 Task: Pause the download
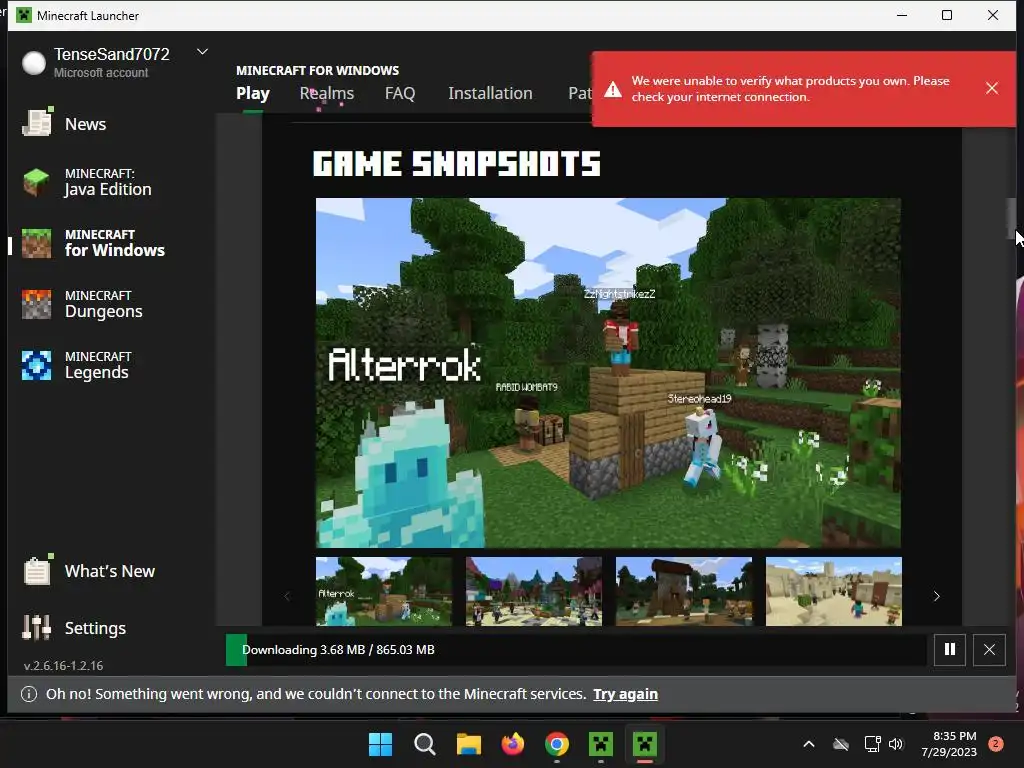[x=950, y=649]
